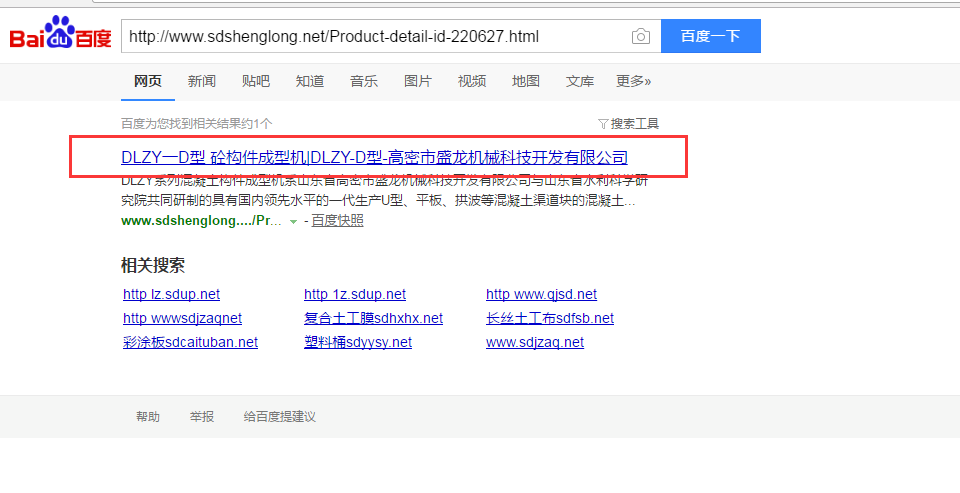Expand the 更多» categories menu
The image size is (960, 493).
[633, 81]
